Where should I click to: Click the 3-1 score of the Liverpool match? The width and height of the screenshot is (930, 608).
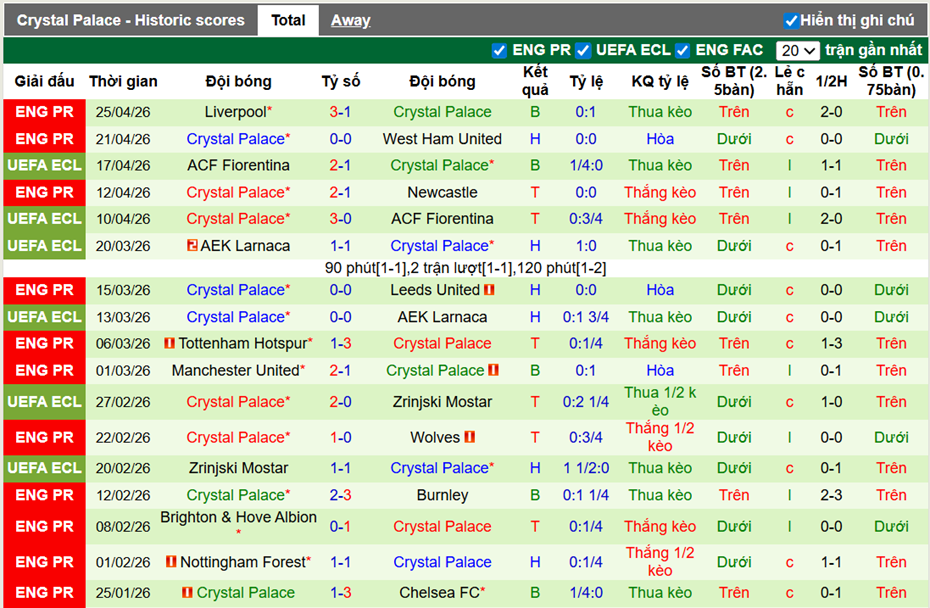pos(340,112)
